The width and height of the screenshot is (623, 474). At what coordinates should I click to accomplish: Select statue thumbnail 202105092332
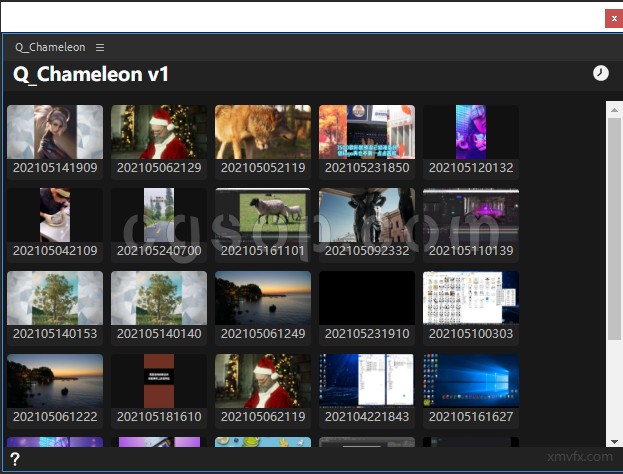tap(367, 223)
